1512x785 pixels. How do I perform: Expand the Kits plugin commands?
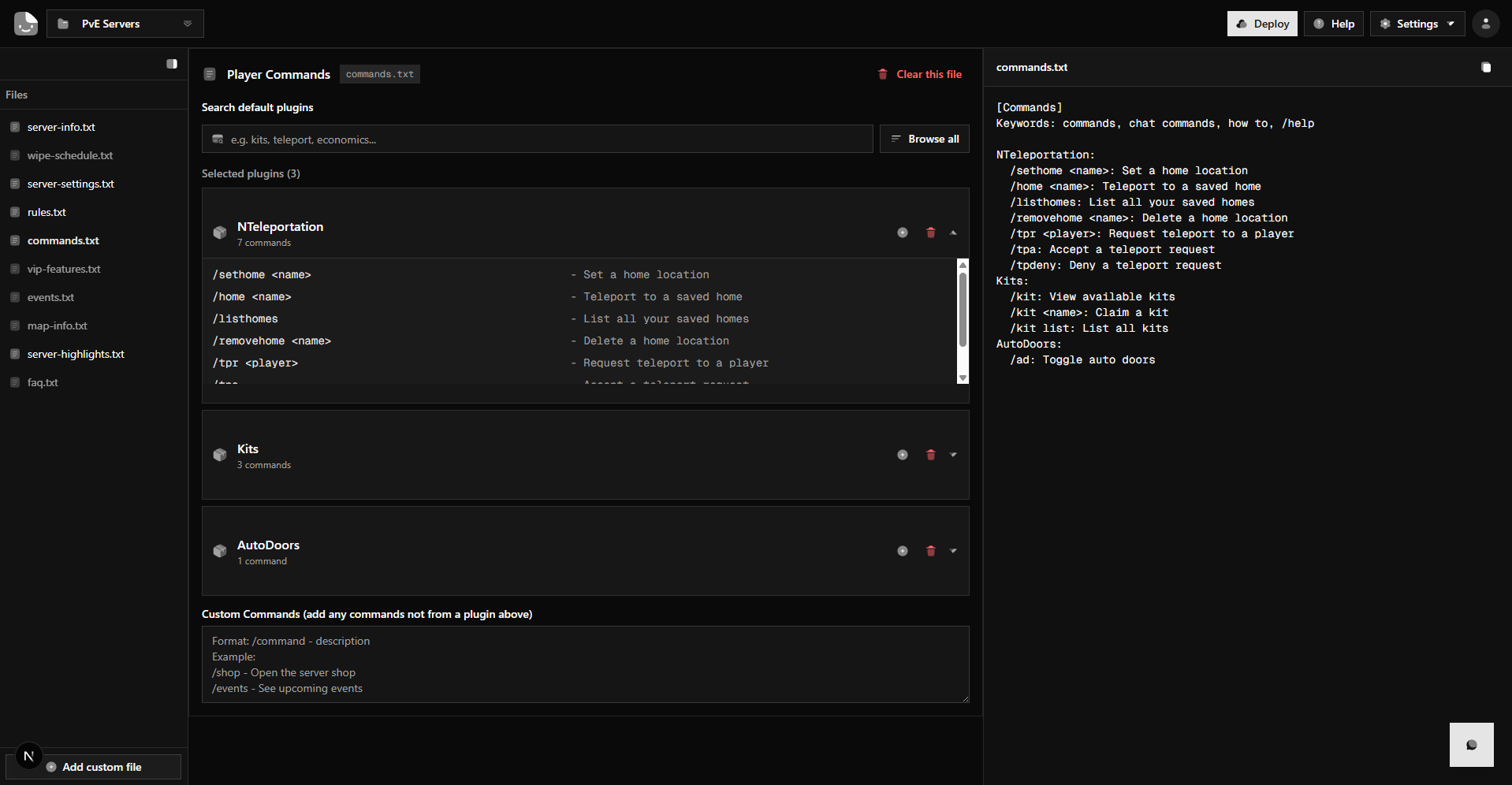953,455
